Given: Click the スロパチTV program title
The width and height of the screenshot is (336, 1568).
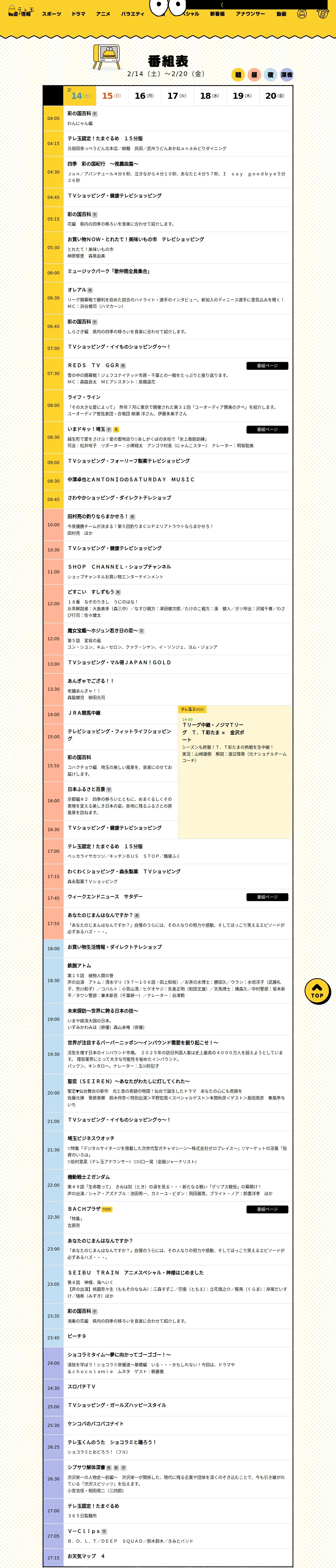Looking at the screenshot, I should pos(82,1387).
